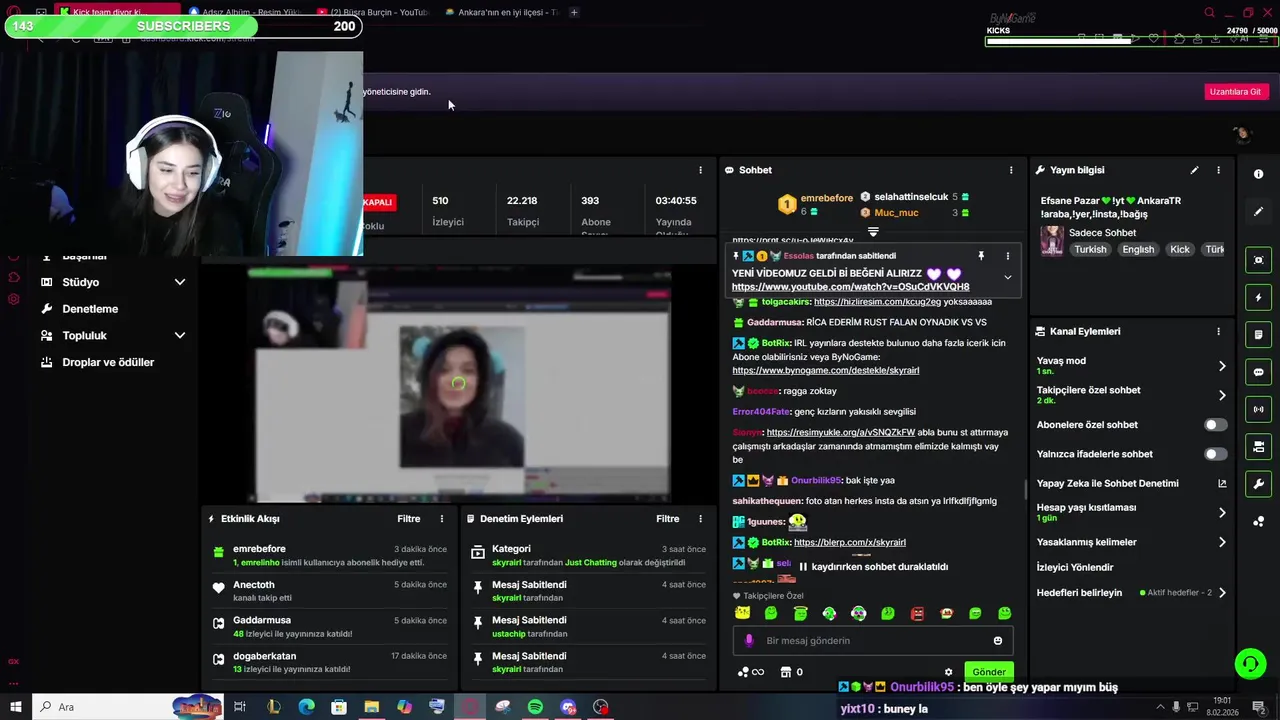1280x720 pixels.
Task: Click the lightning bolt icon in right toolbar
Action: pyautogui.click(x=1258, y=297)
